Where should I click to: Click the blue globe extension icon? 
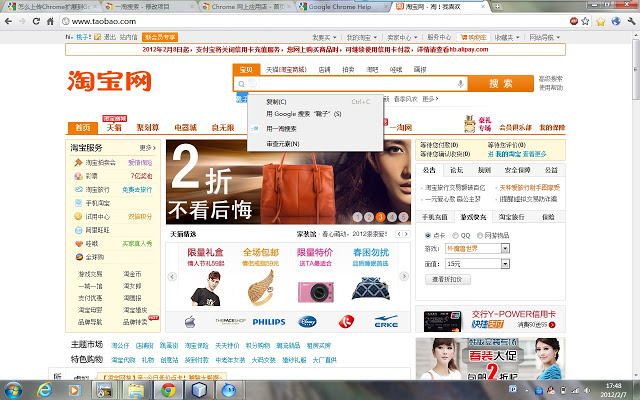(616, 21)
